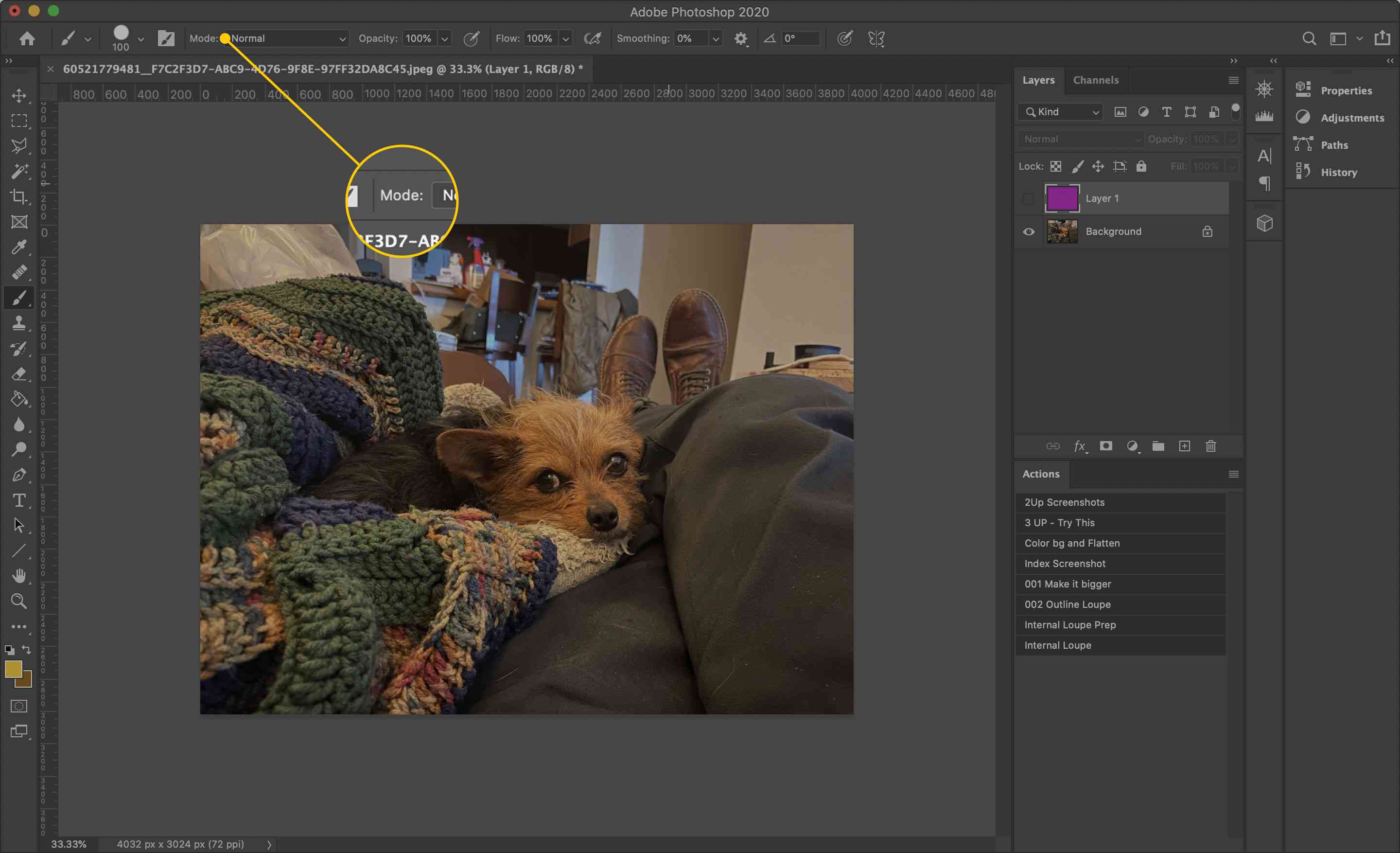Viewport: 1400px width, 853px height.
Task: Click the Add Layer Mask button
Action: point(1106,446)
